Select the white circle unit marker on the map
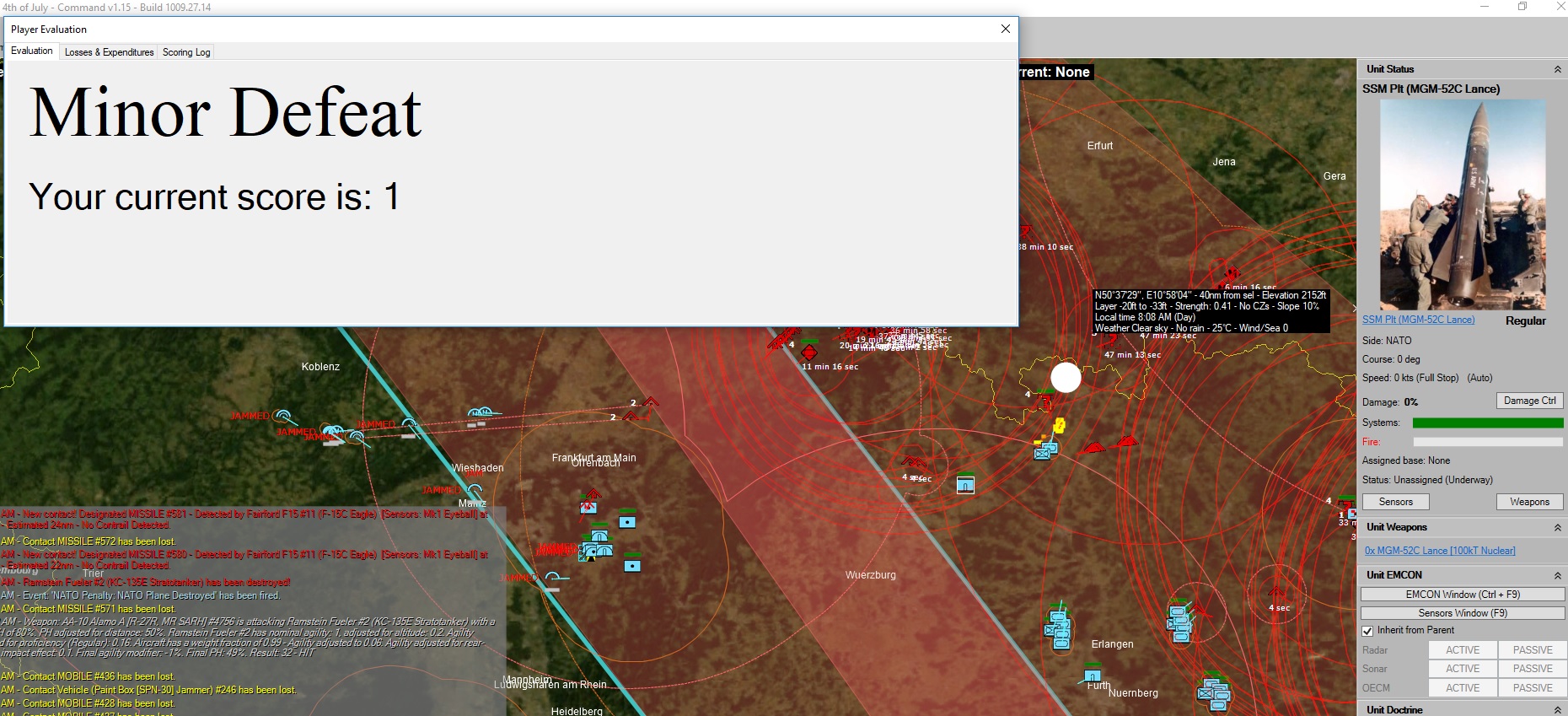 tap(1066, 378)
